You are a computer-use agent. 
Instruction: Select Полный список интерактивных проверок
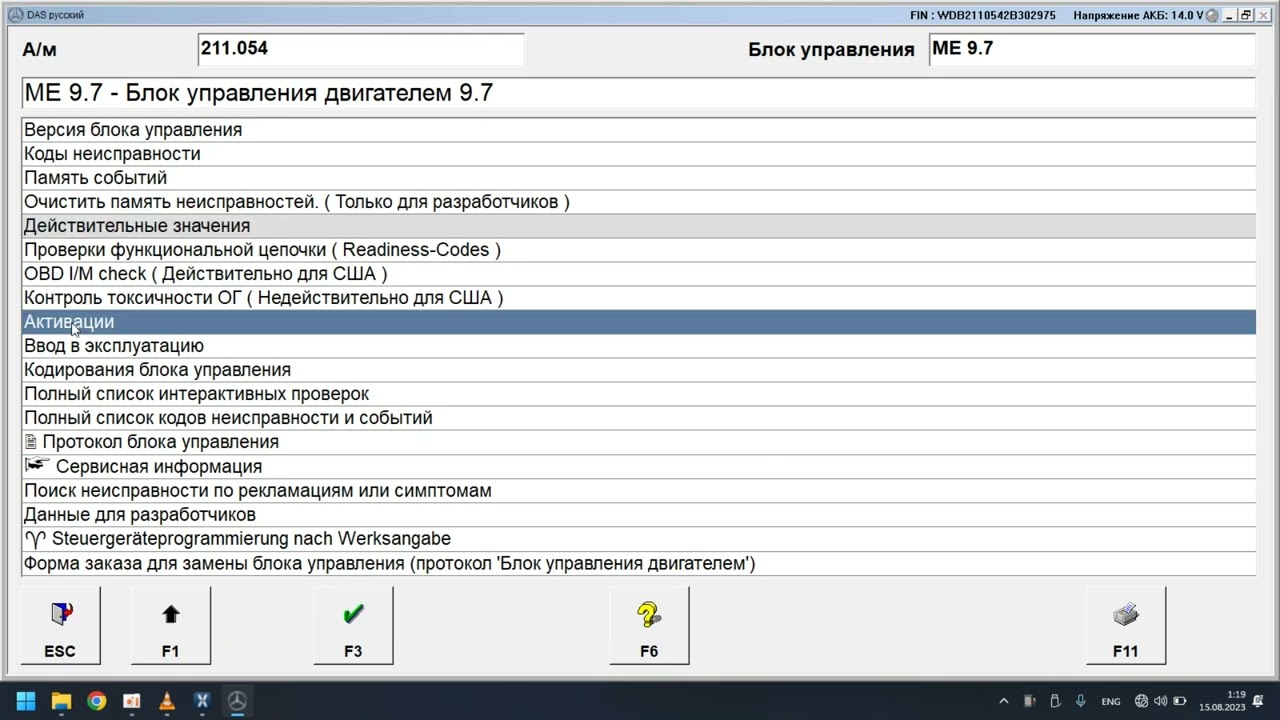click(638, 394)
